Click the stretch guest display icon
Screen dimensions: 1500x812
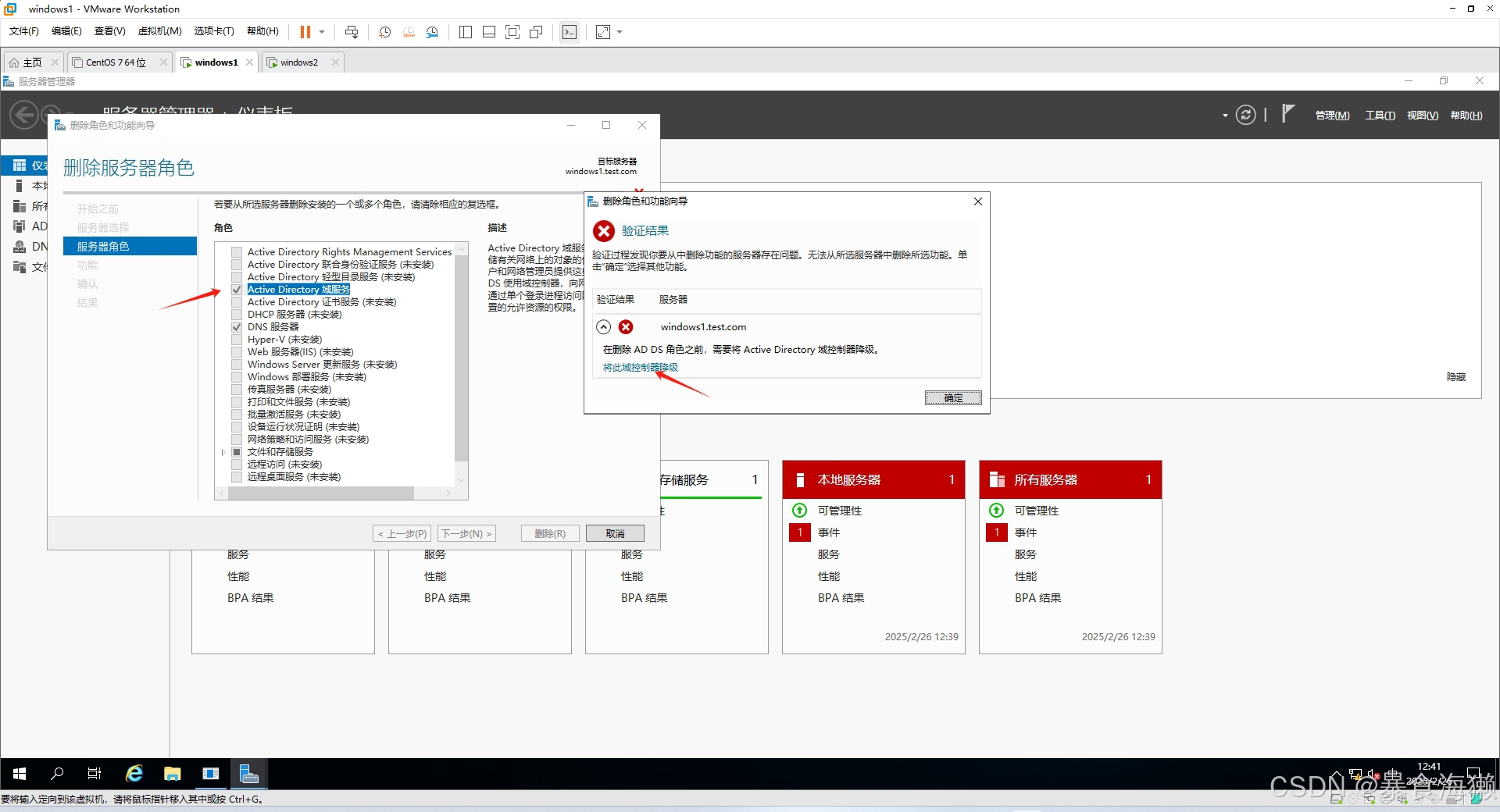tap(603, 32)
